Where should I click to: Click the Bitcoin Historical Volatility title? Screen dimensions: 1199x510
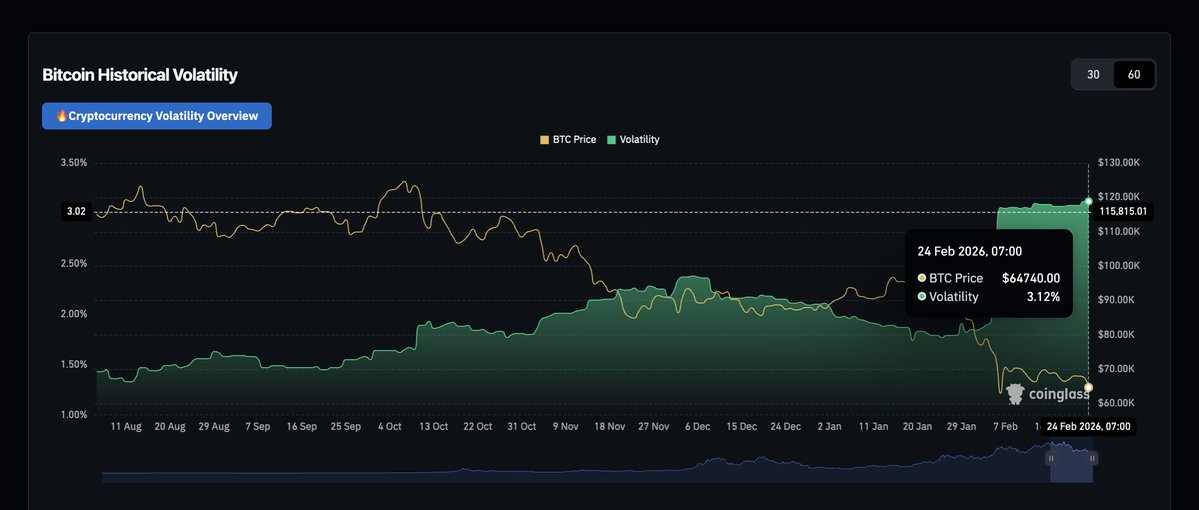click(140, 75)
